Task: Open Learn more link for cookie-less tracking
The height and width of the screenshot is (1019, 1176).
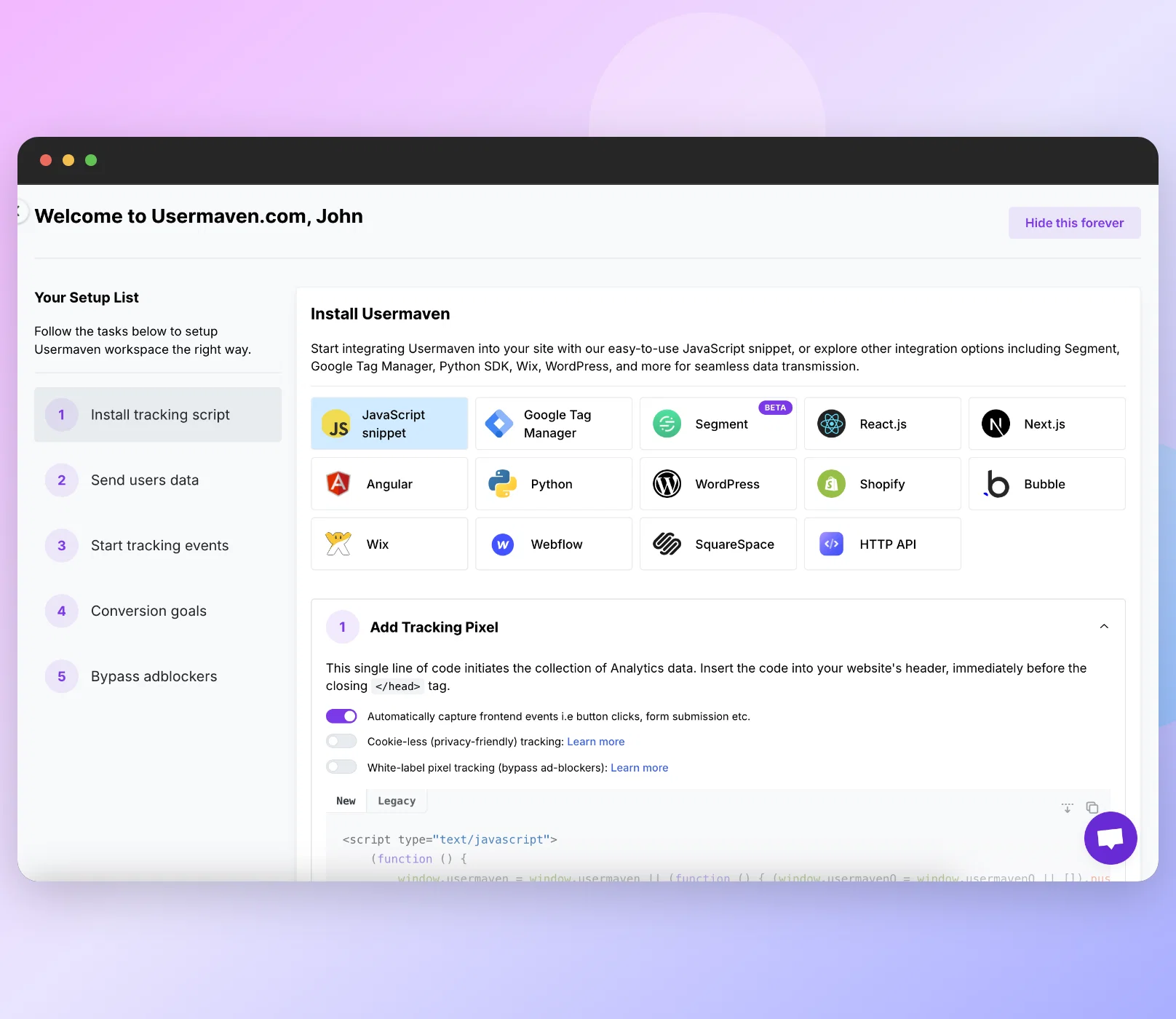Action: [x=595, y=742]
